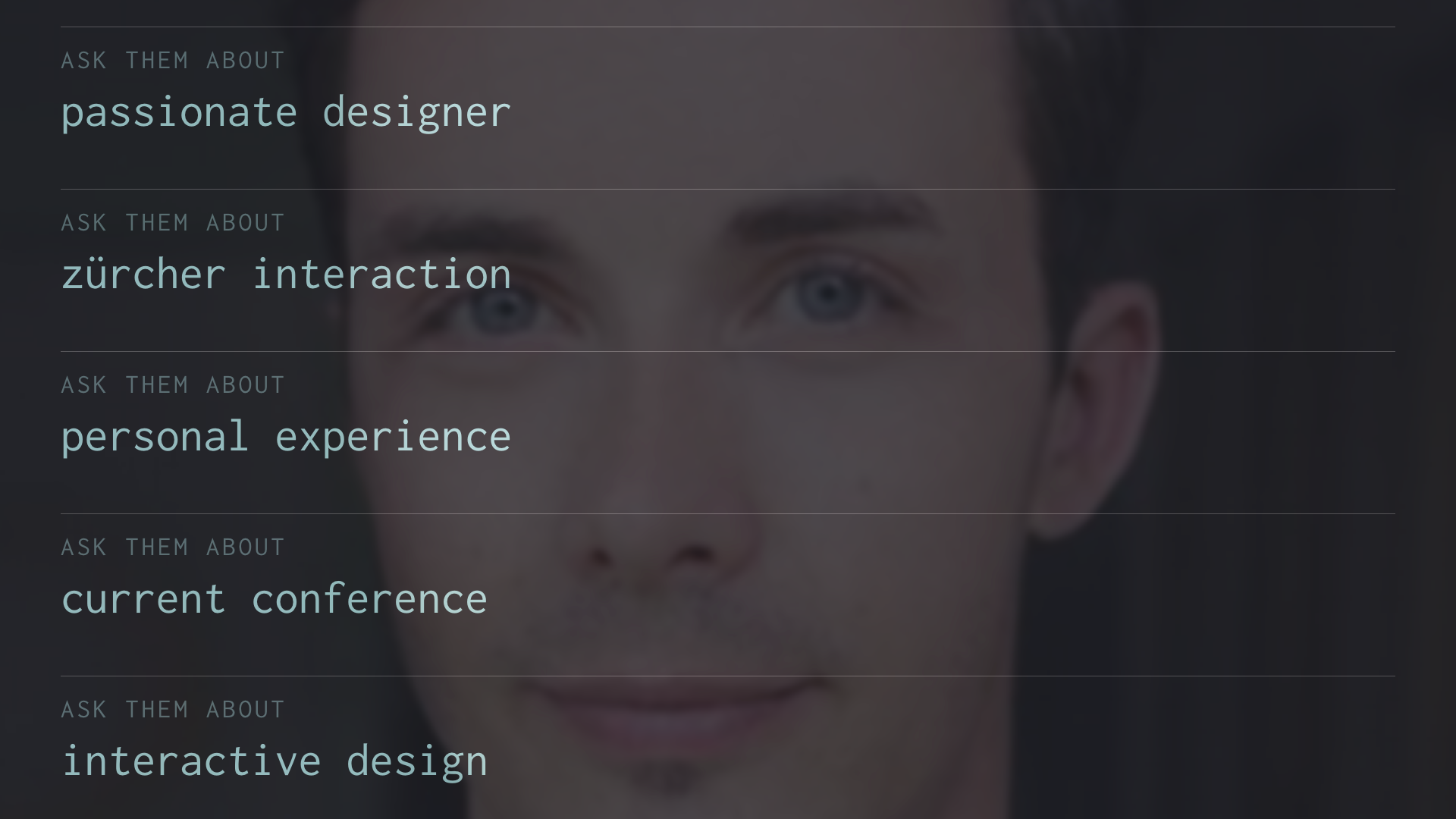The width and height of the screenshot is (1456, 819).
Task: Open the current conference topic
Action: coord(274,599)
